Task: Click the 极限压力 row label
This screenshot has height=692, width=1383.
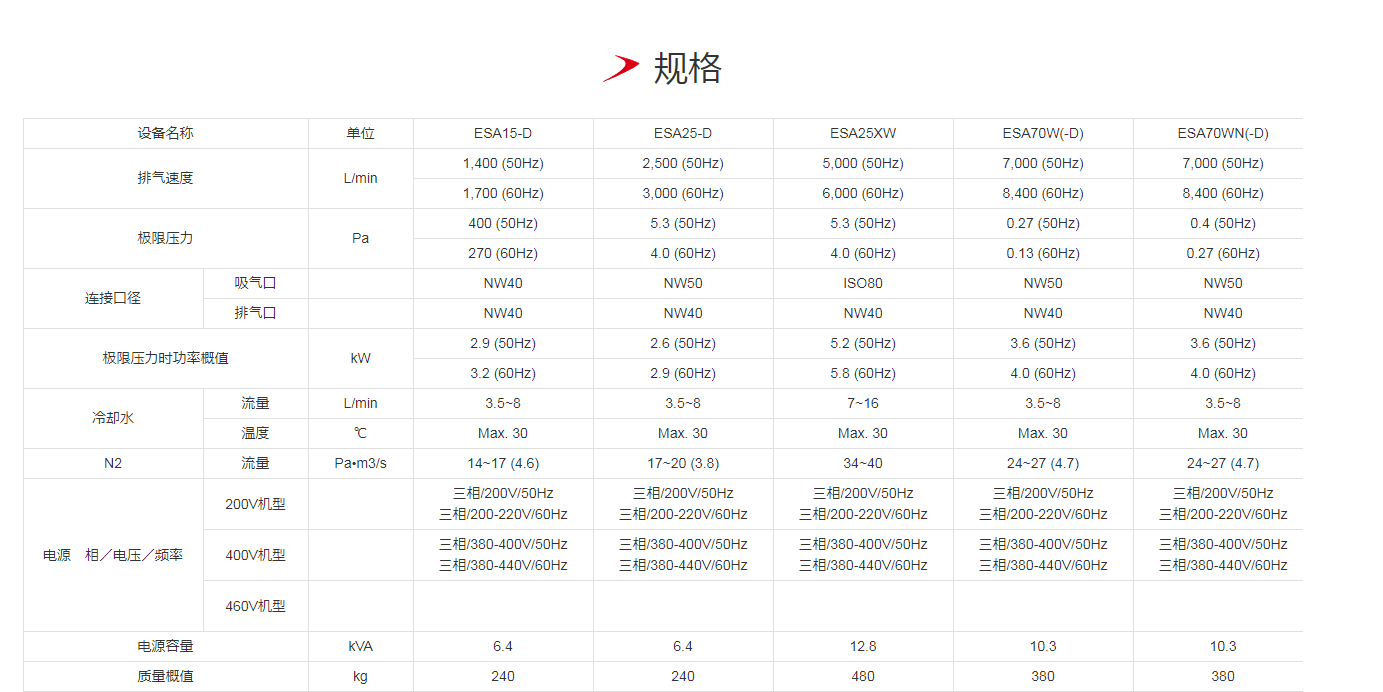Action: (166, 238)
